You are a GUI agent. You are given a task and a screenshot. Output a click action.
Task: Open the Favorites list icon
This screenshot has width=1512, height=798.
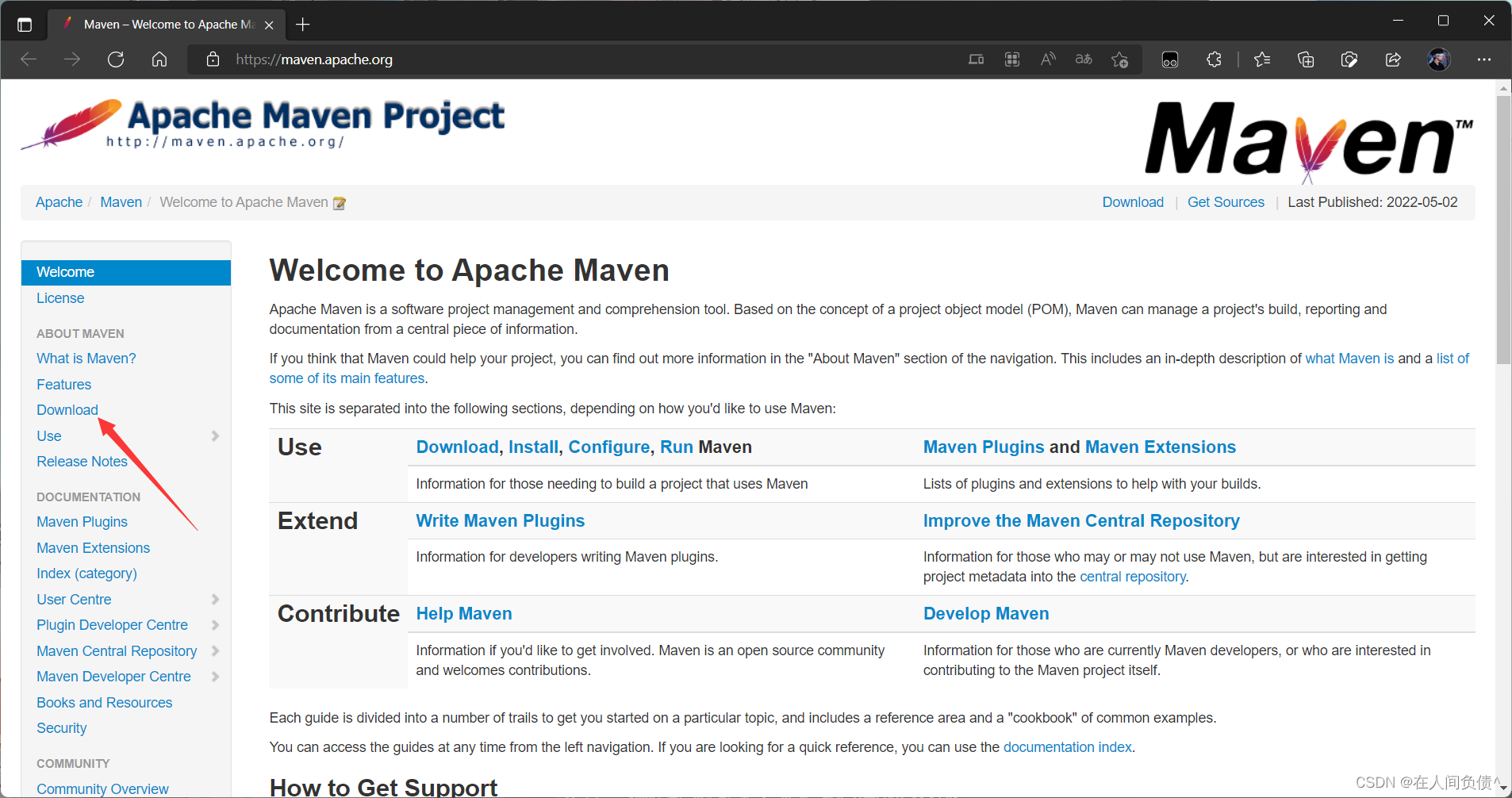point(1262,59)
